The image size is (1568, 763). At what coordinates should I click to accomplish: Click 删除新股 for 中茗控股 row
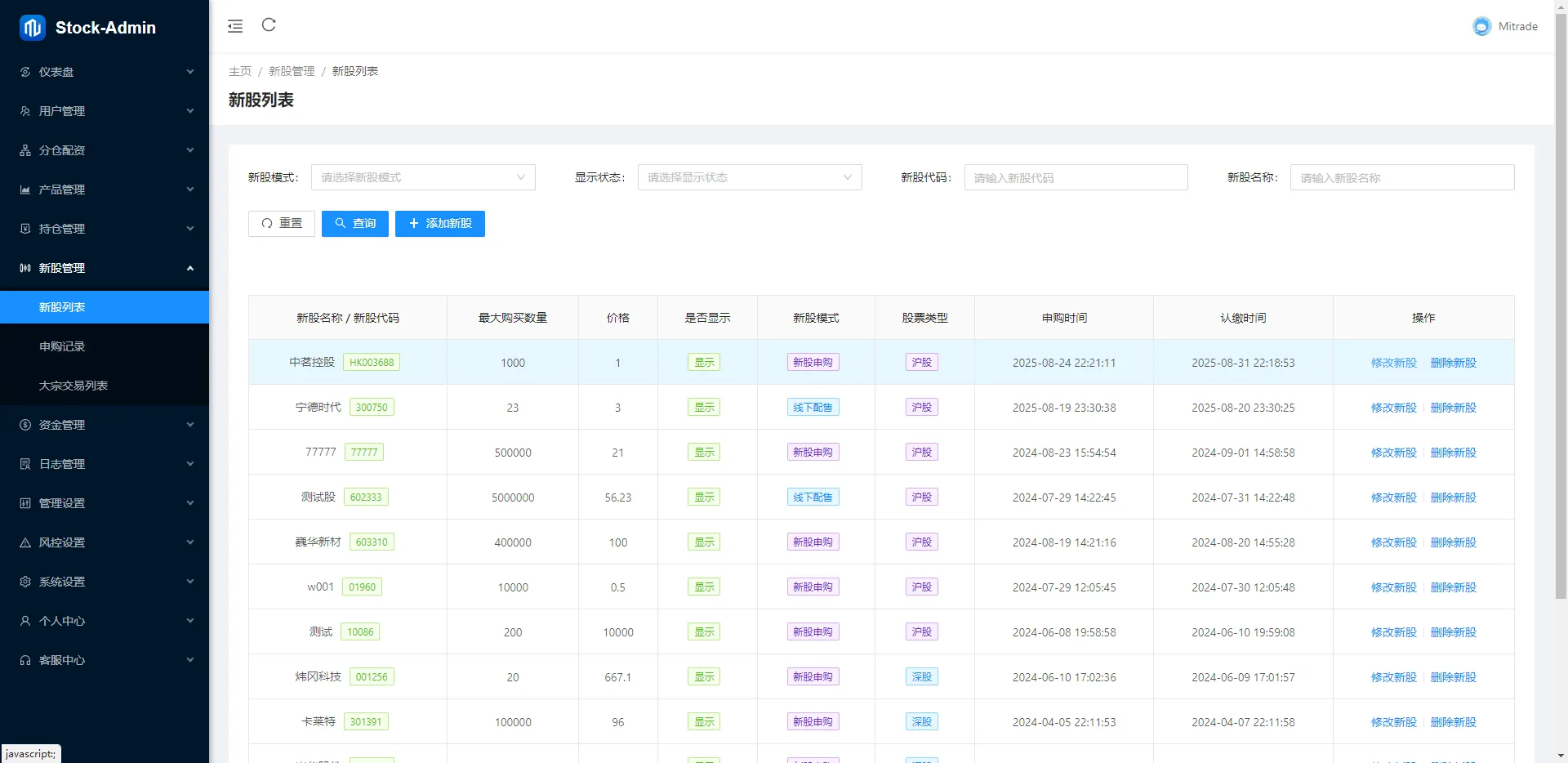pos(1453,363)
